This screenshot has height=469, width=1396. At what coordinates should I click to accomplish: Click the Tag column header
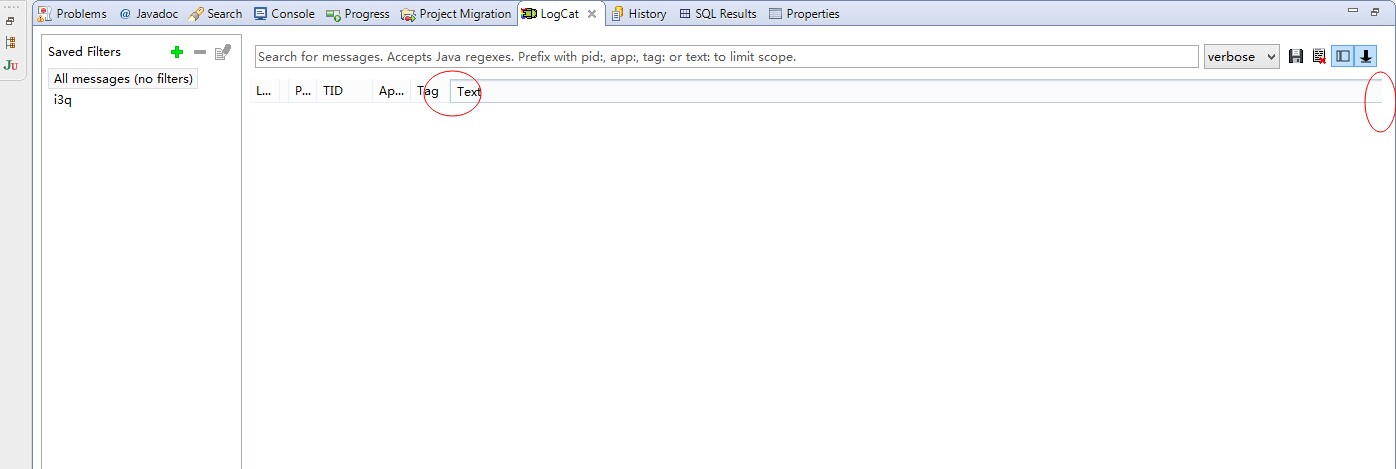428,91
